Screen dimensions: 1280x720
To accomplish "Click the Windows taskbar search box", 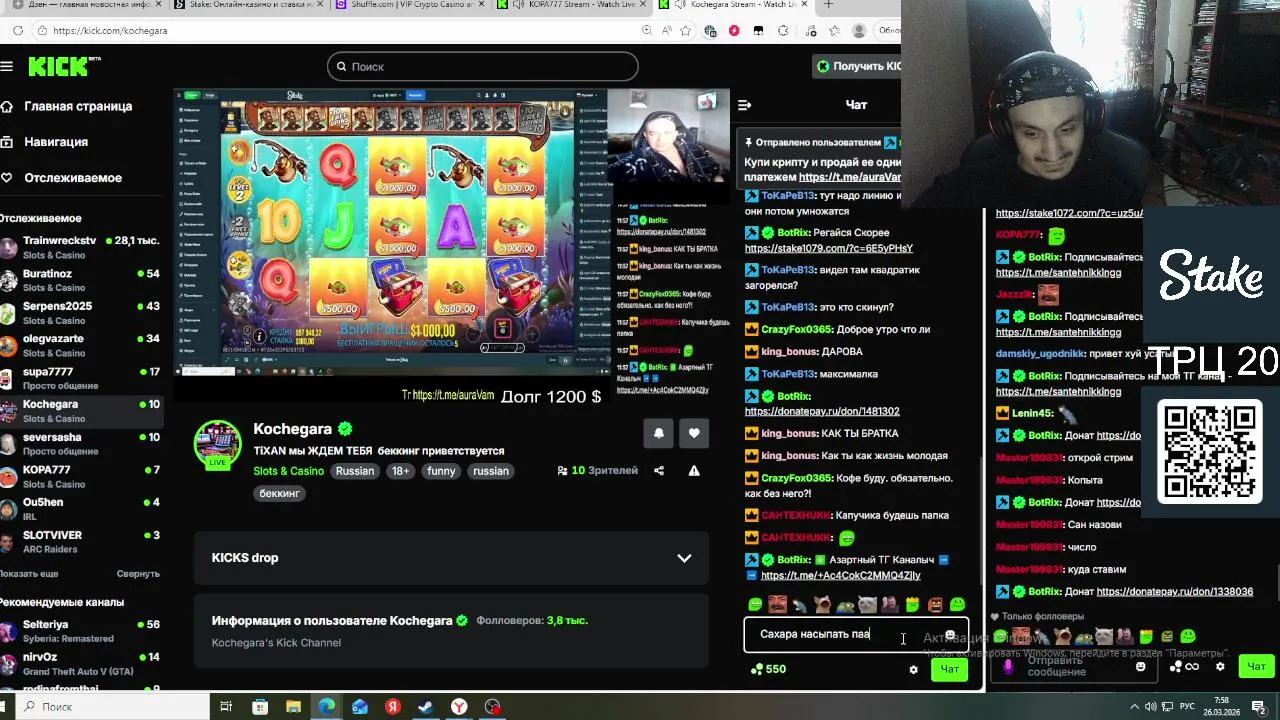I will (110, 707).
